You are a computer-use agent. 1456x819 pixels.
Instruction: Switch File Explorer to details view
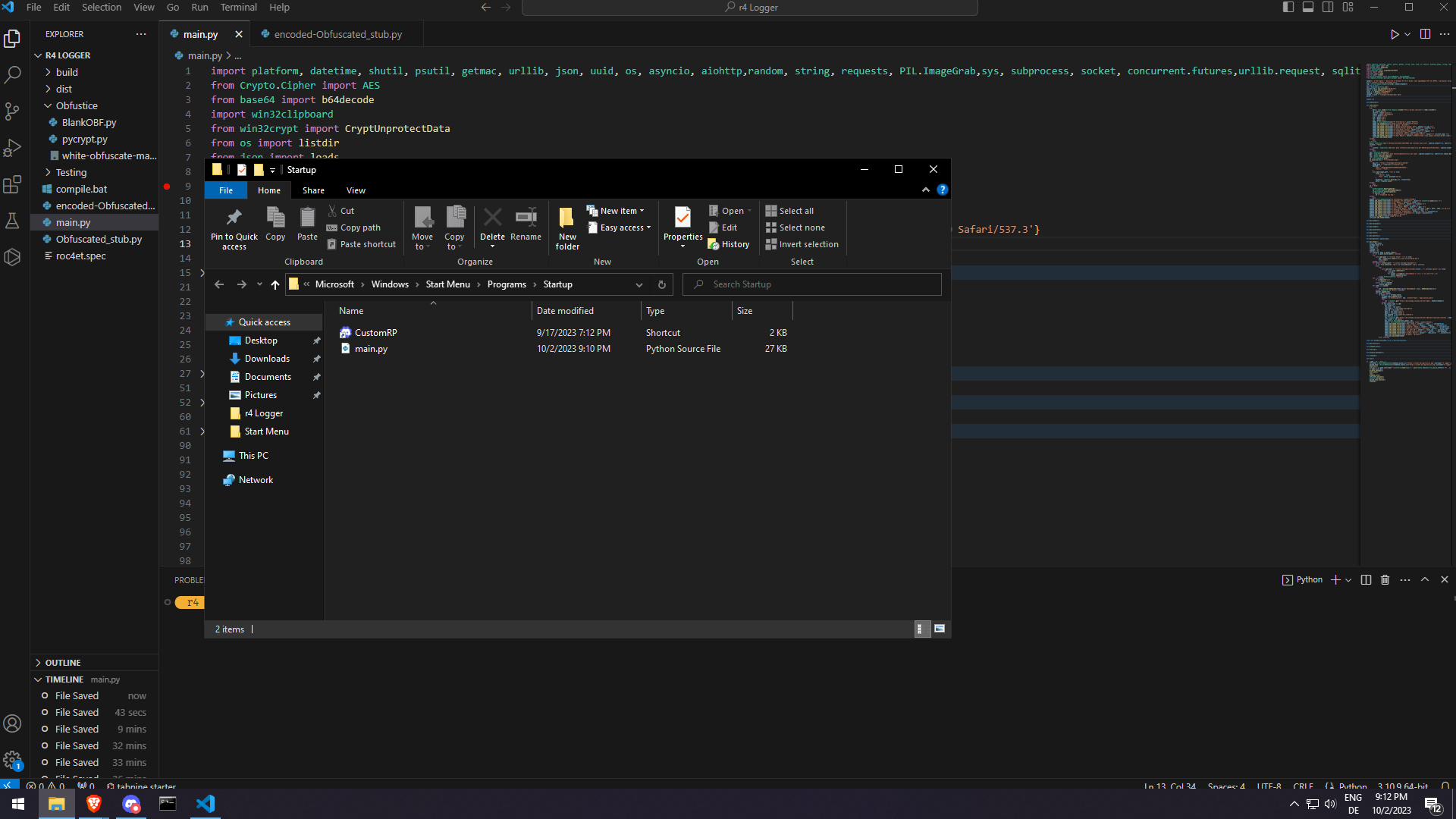click(x=921, y=629)
